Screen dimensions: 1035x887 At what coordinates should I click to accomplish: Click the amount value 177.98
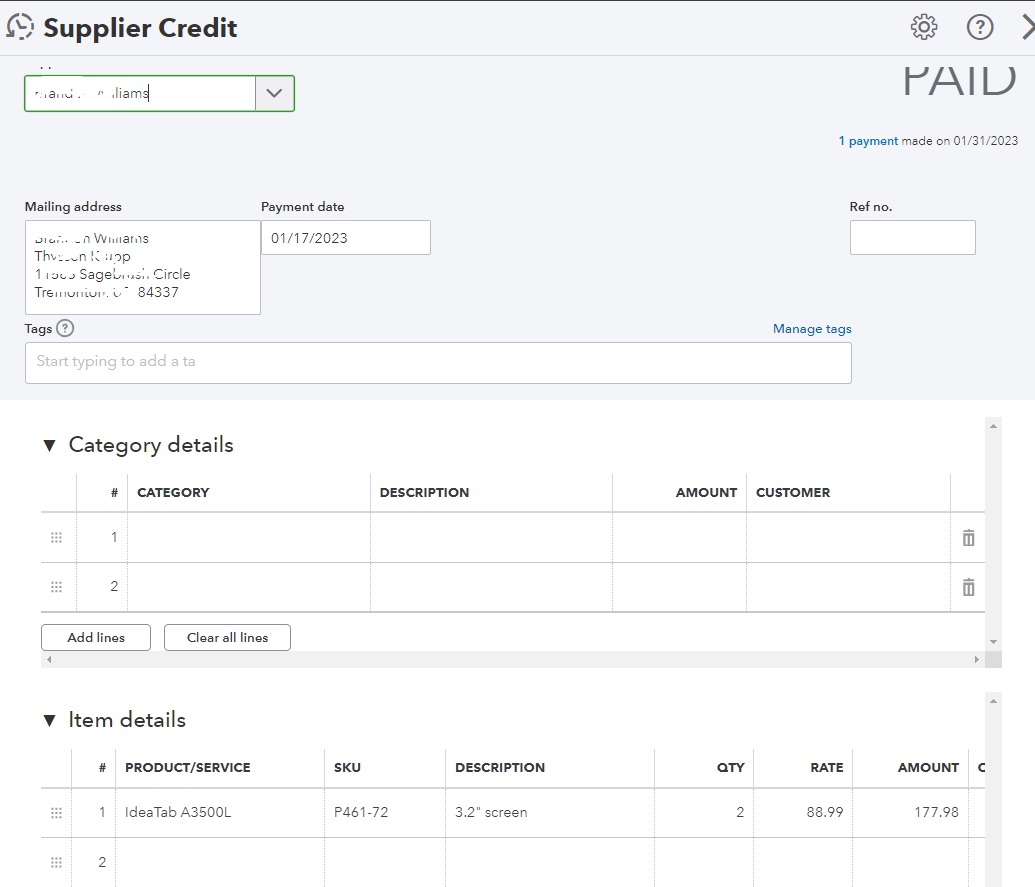coord(936,812)
